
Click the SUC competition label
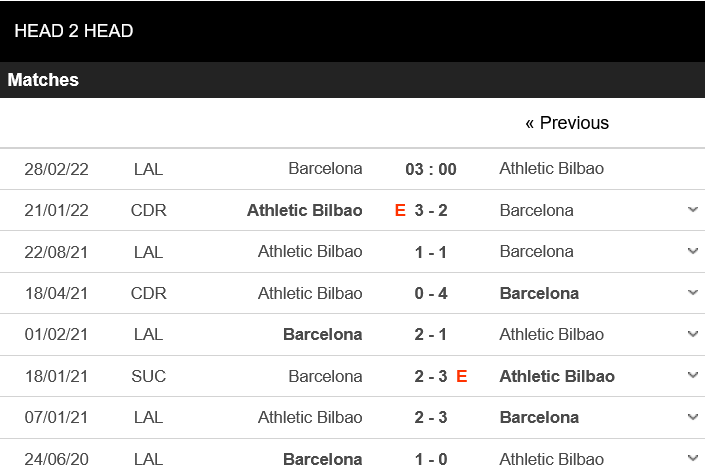click(x=148, y=376)
